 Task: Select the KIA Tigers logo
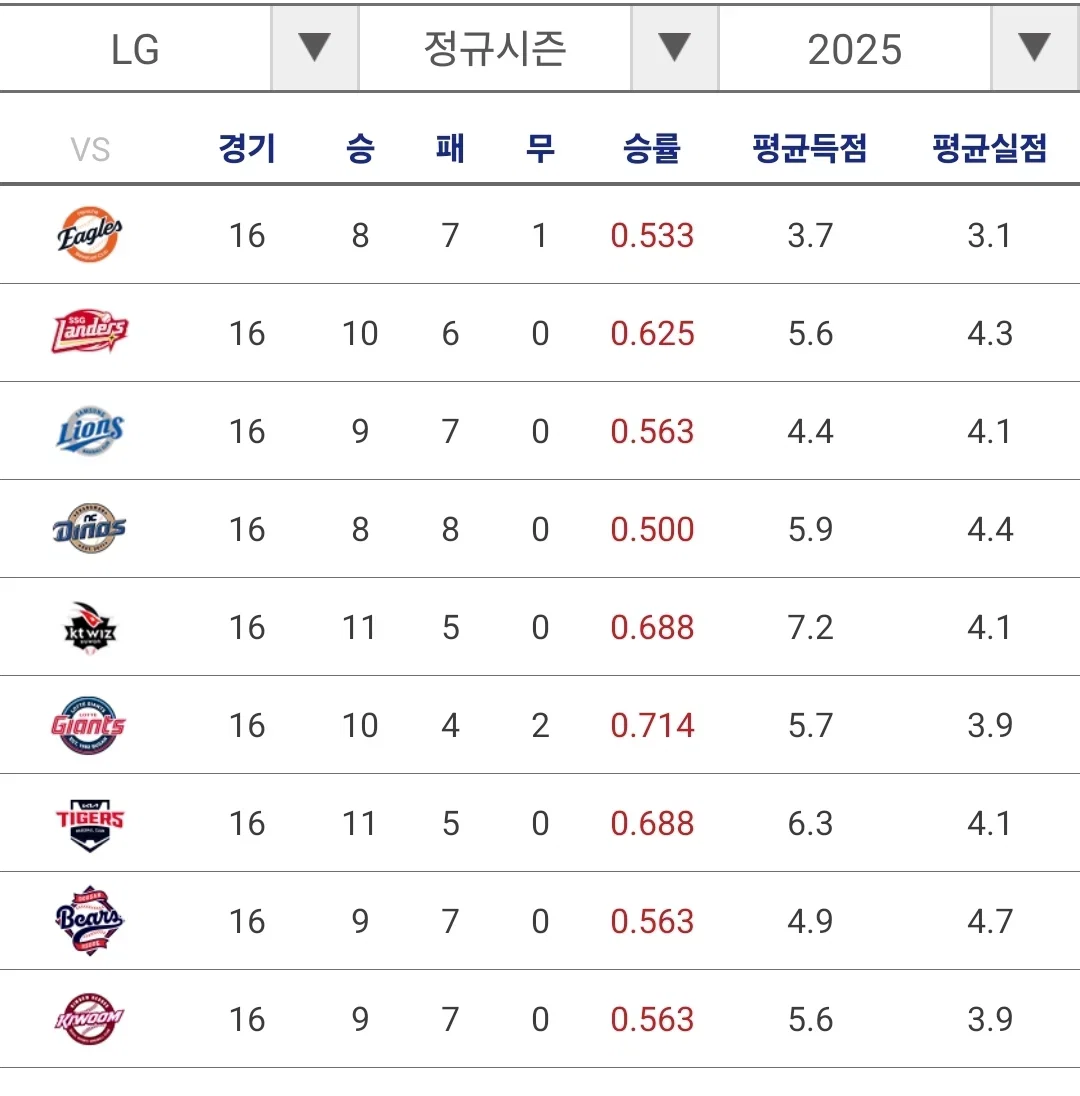point(89,823)
